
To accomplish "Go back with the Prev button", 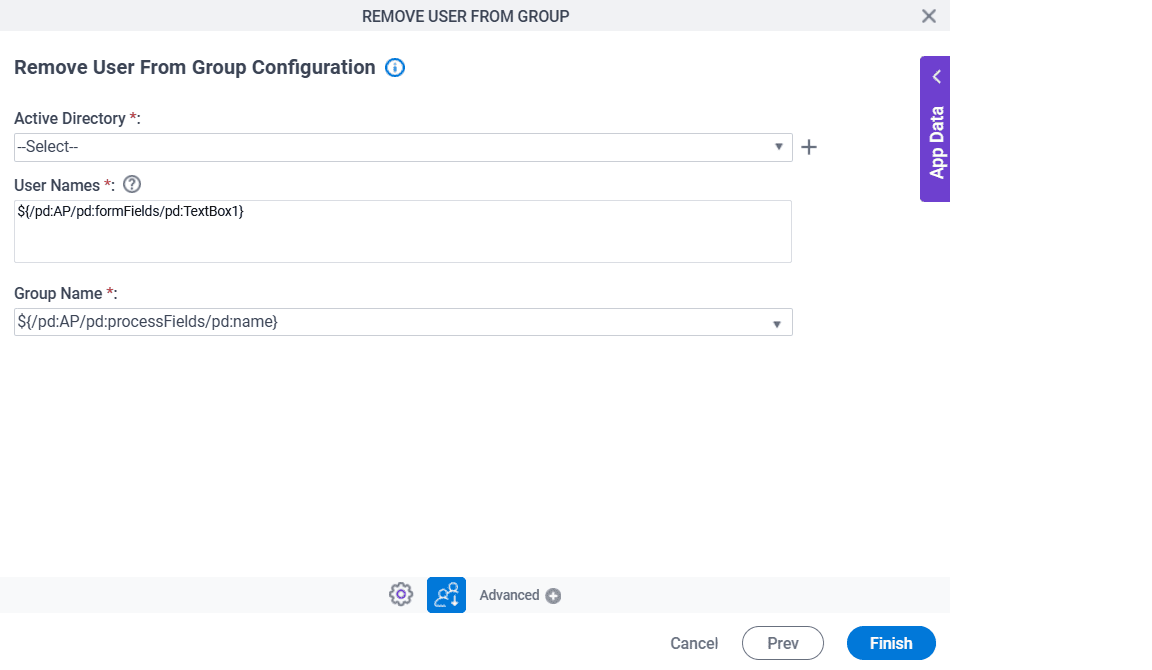I will (x=782, y=643).
